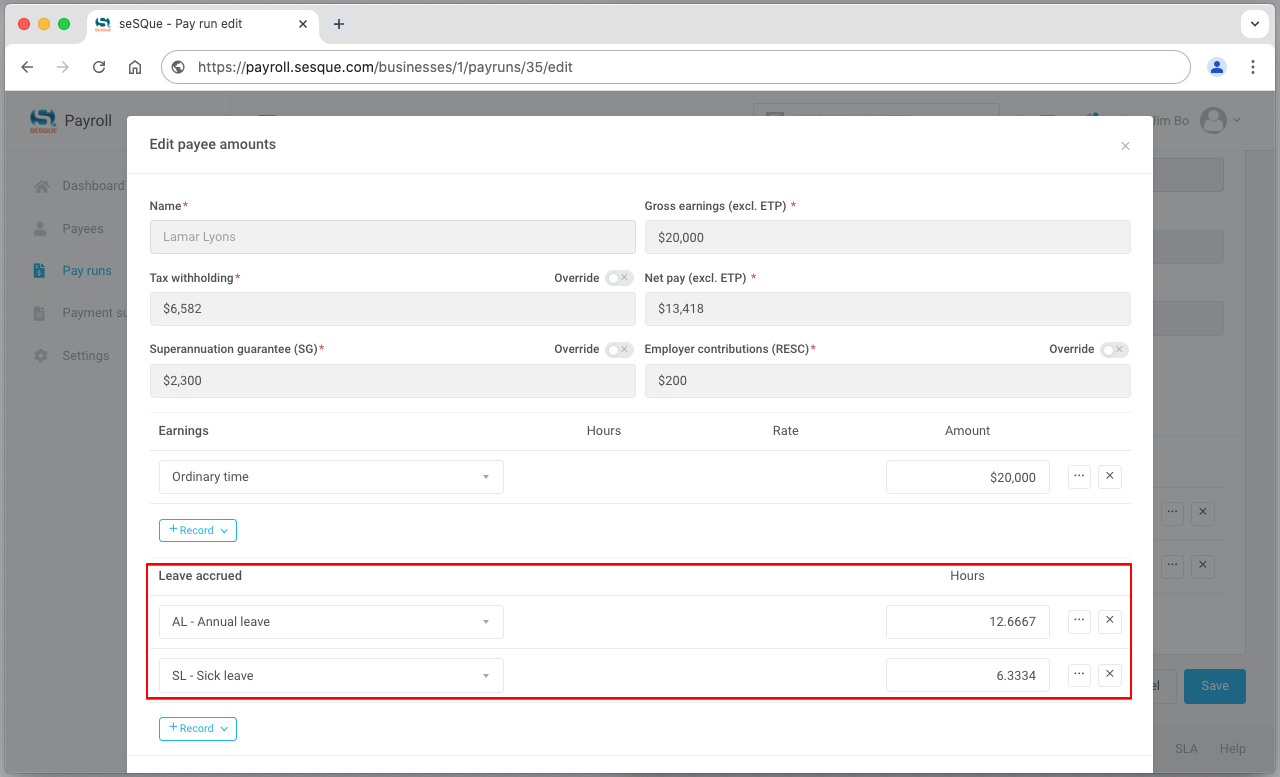This screenshot has height=777, width=1280.
Task: Close the Edit payee amounts dialog
Action: pos(1125,146)
